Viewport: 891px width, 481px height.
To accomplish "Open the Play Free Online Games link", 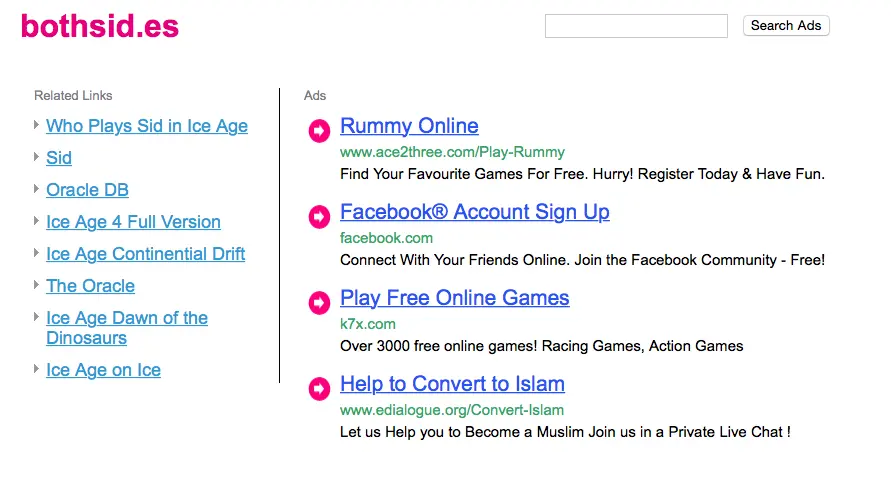I will coord(454,298).
